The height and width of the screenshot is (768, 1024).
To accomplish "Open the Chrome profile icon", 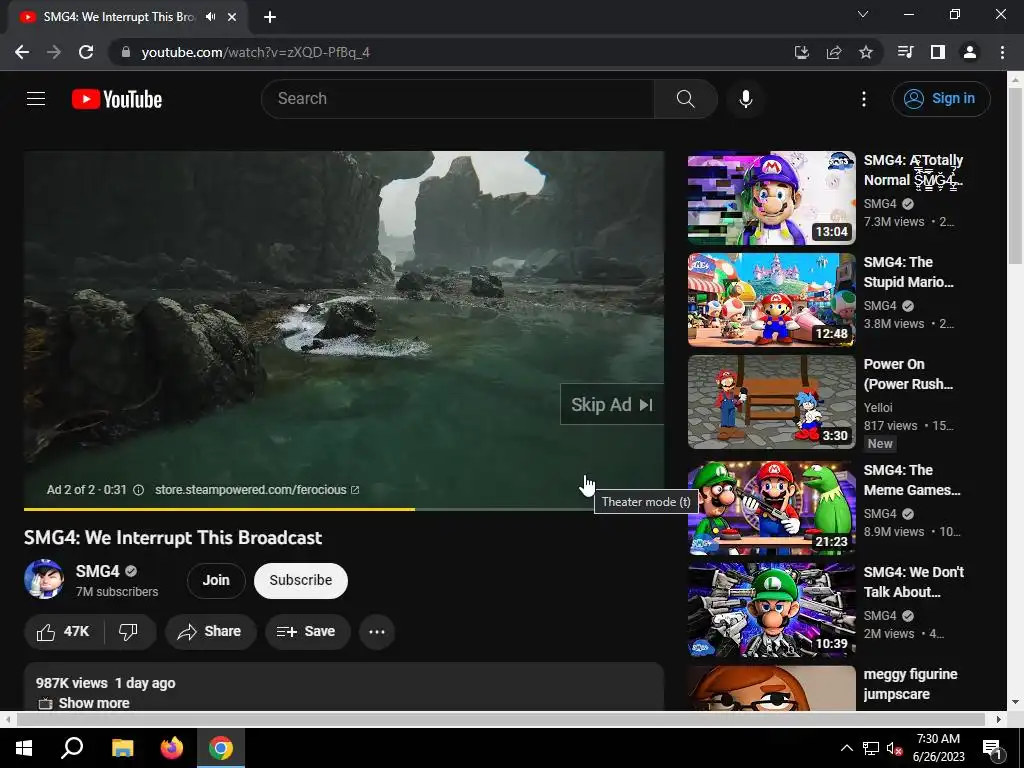I will [970, 52].
